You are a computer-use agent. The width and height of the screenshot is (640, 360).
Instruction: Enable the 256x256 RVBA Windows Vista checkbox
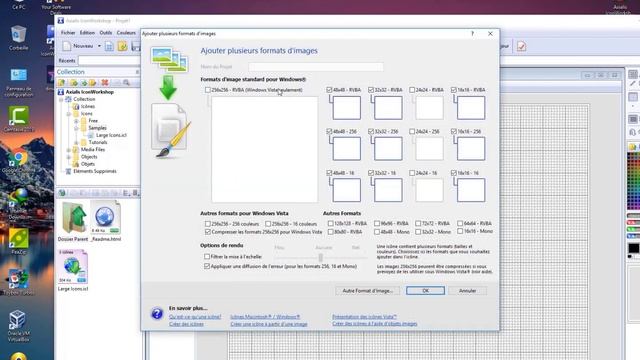pyautogui.click(x=208, y=90)
